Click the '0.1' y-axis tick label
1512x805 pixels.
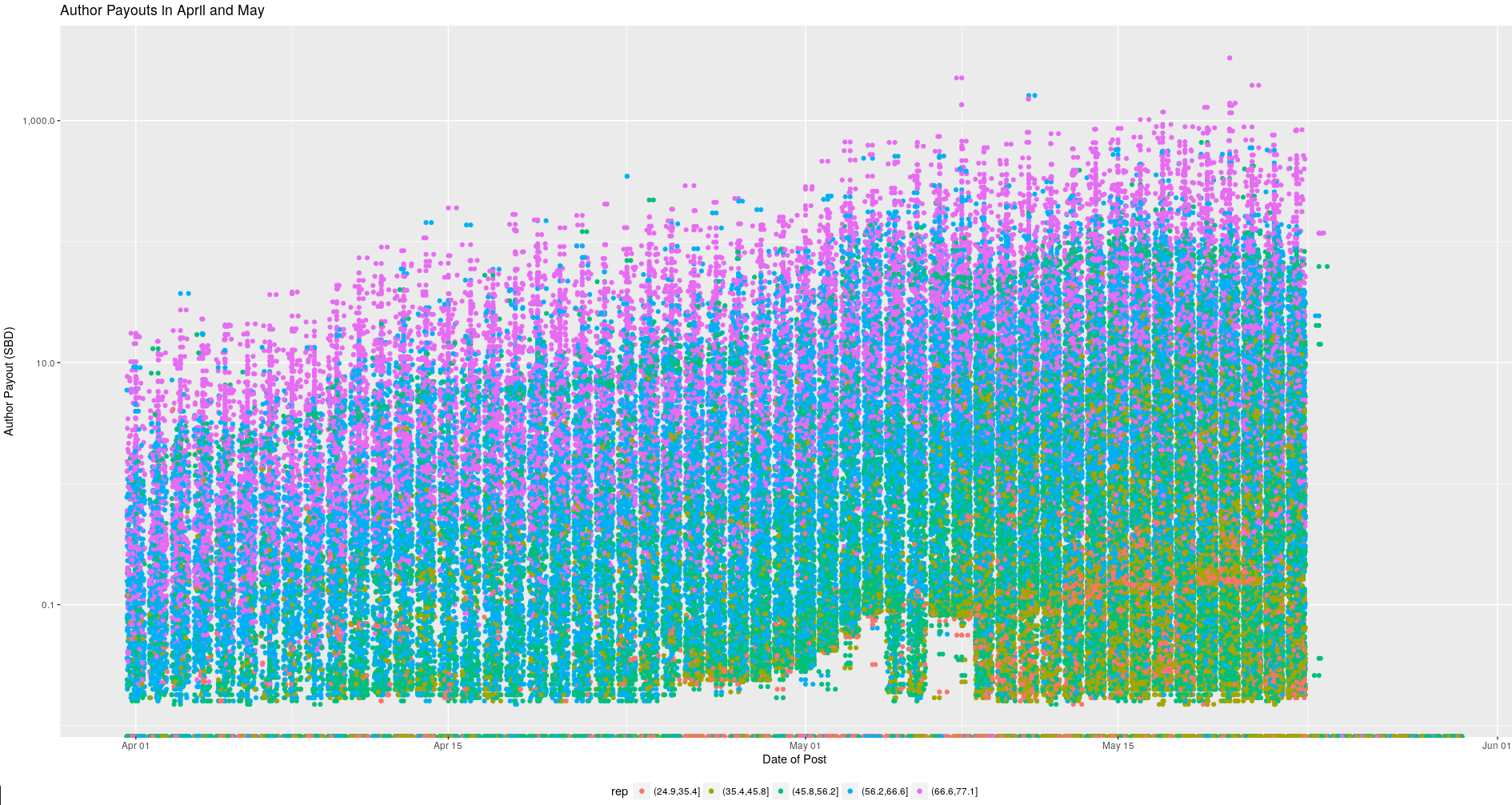coord(48,605)
